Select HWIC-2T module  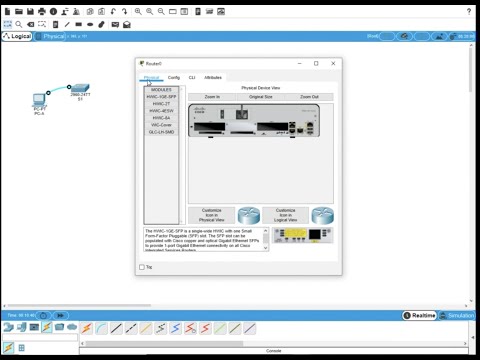click(x=161, y=104)
